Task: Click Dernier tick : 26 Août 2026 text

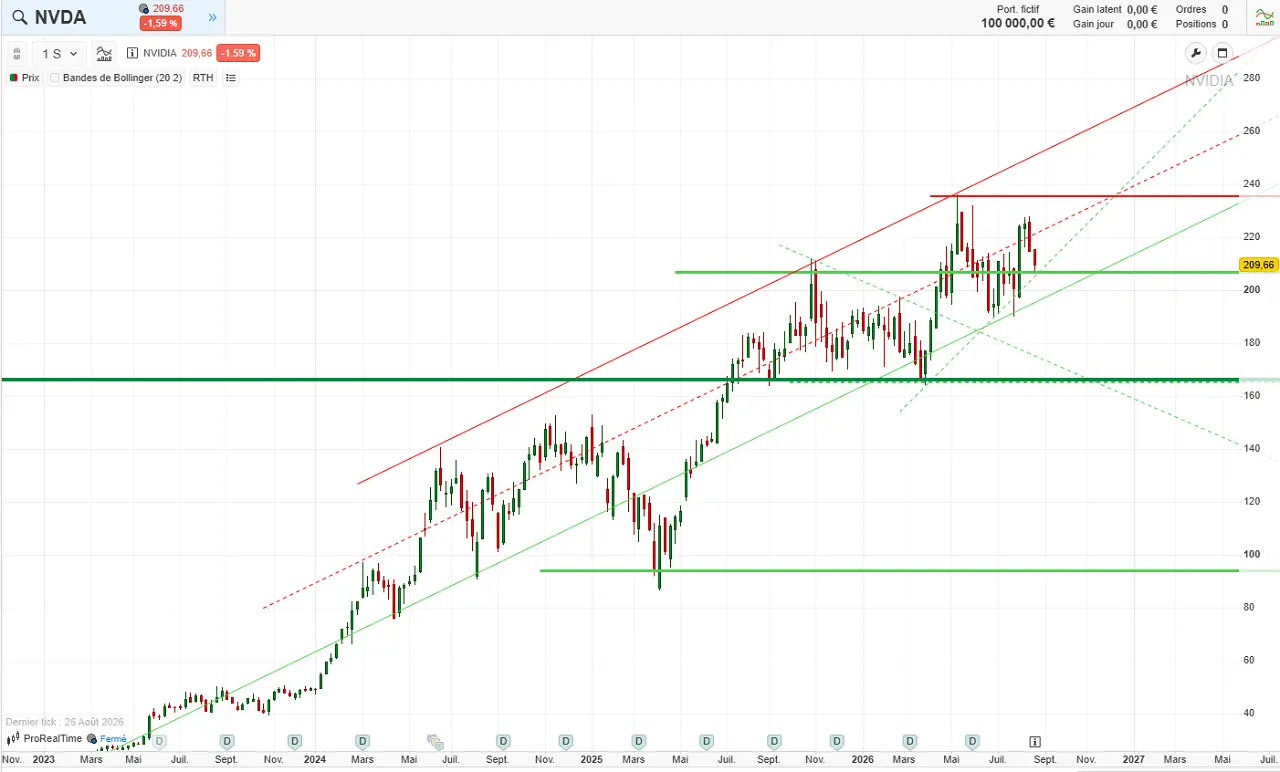Action: tap(64, 721)
